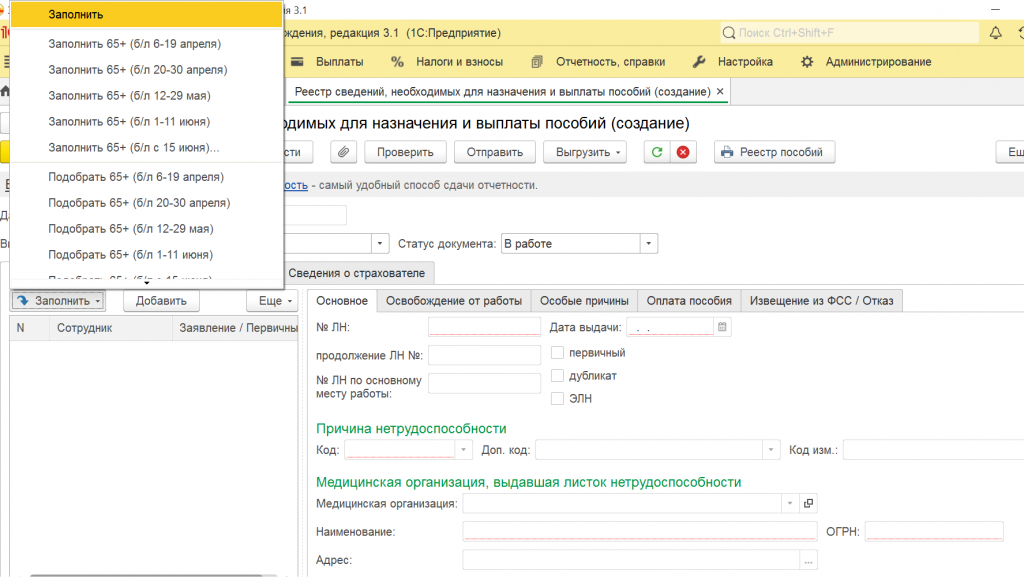
Task: Toggle the ЭЛН checkbox
Action: tap(558, 399)
